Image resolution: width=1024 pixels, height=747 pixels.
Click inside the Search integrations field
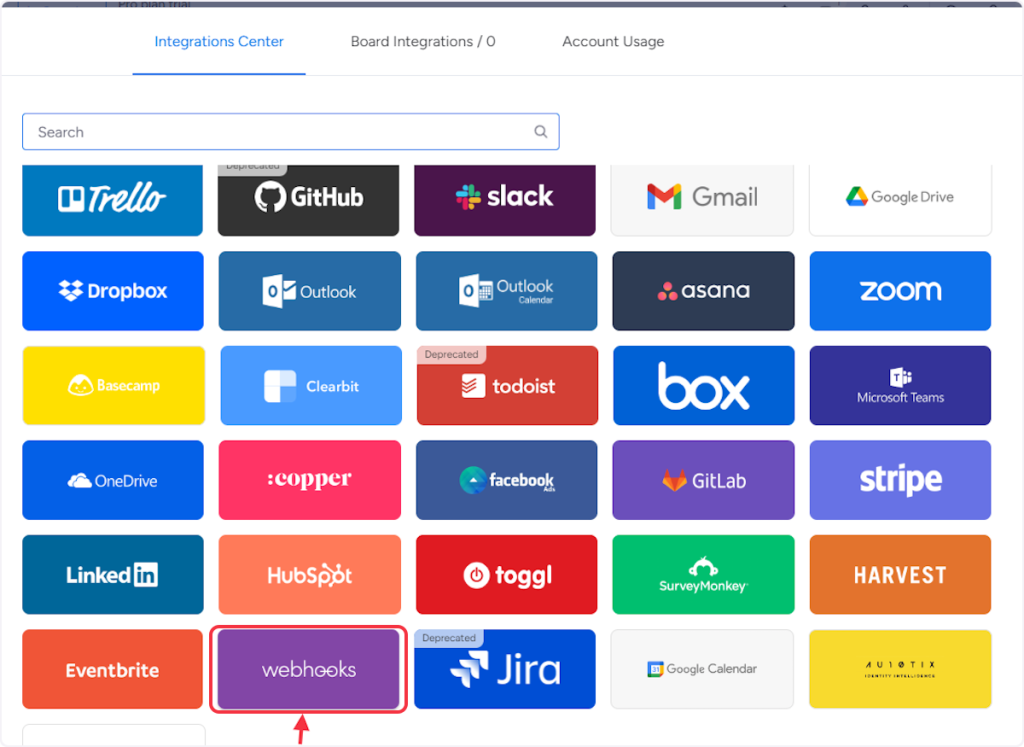[280, 132]
